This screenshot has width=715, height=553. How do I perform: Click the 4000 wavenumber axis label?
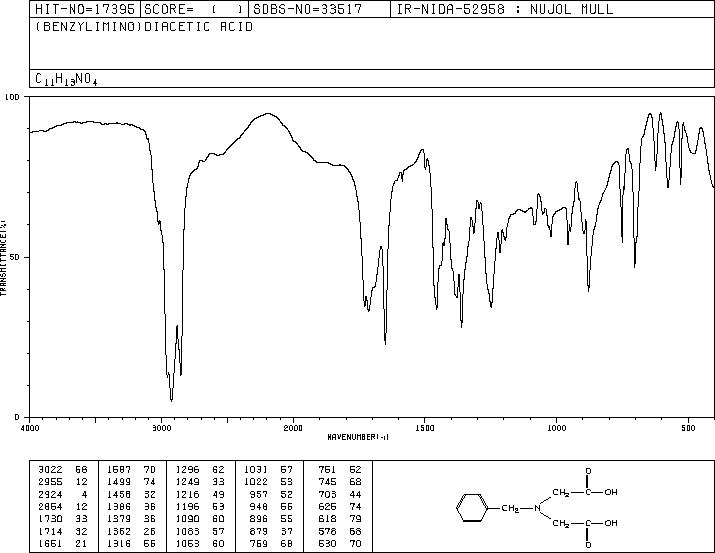(30, 428)
